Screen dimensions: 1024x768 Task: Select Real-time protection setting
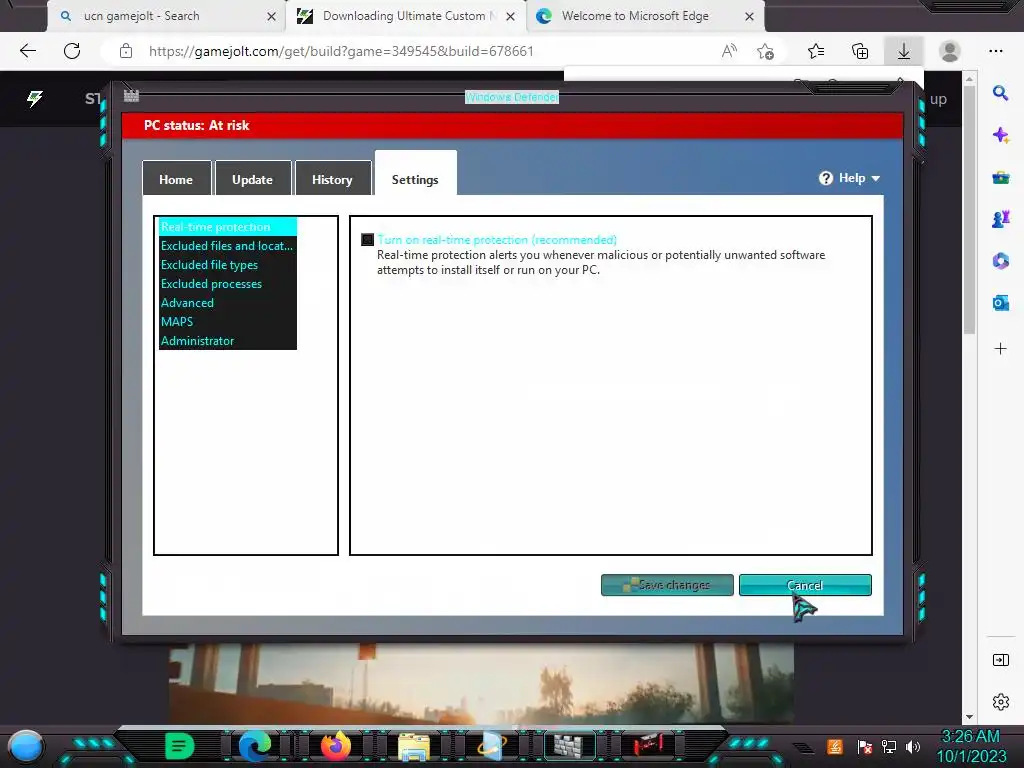pyautogui.click(x=228, y=227)
